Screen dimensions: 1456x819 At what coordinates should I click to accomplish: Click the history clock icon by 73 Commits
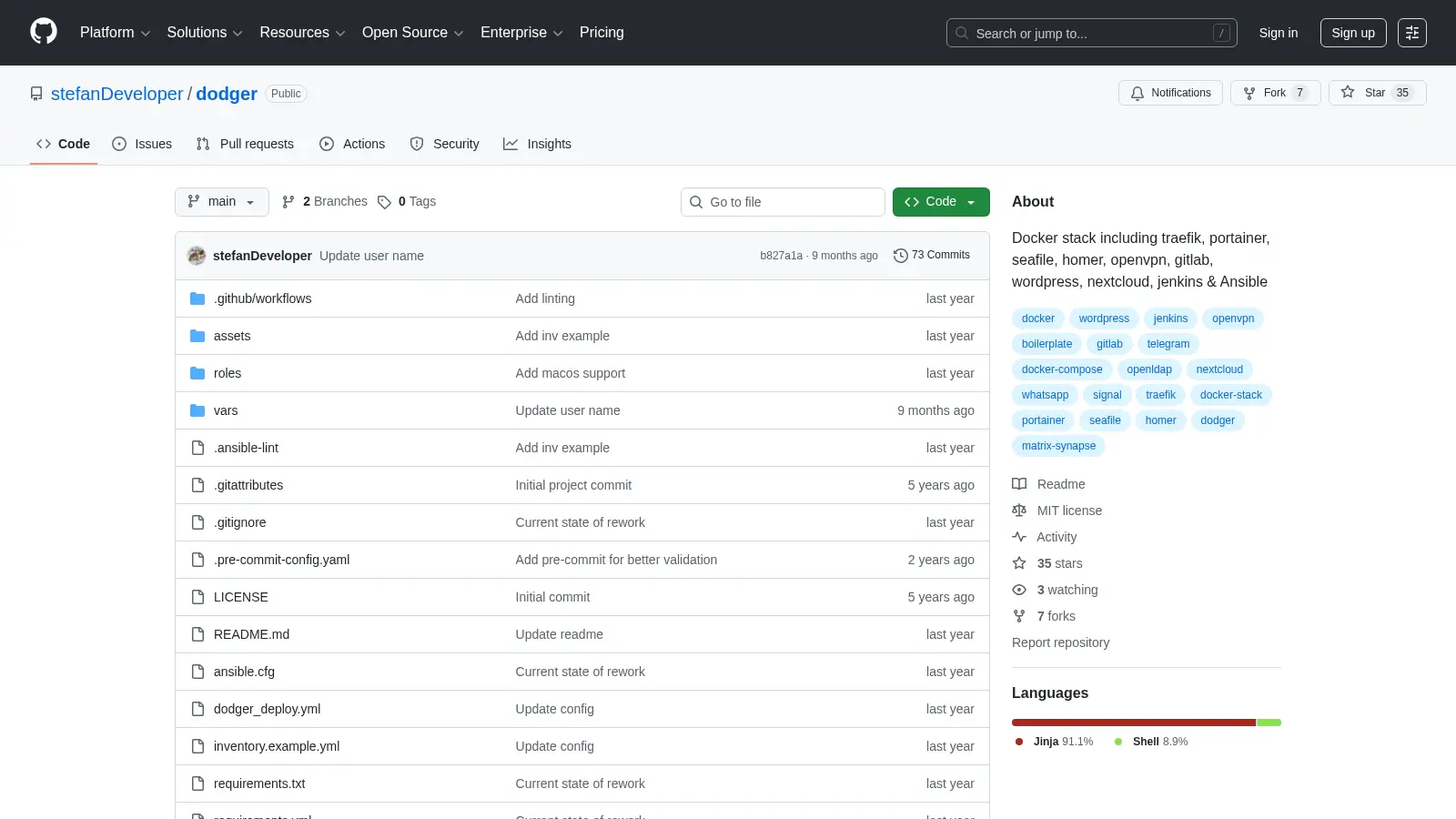click(x=901, y=256)
